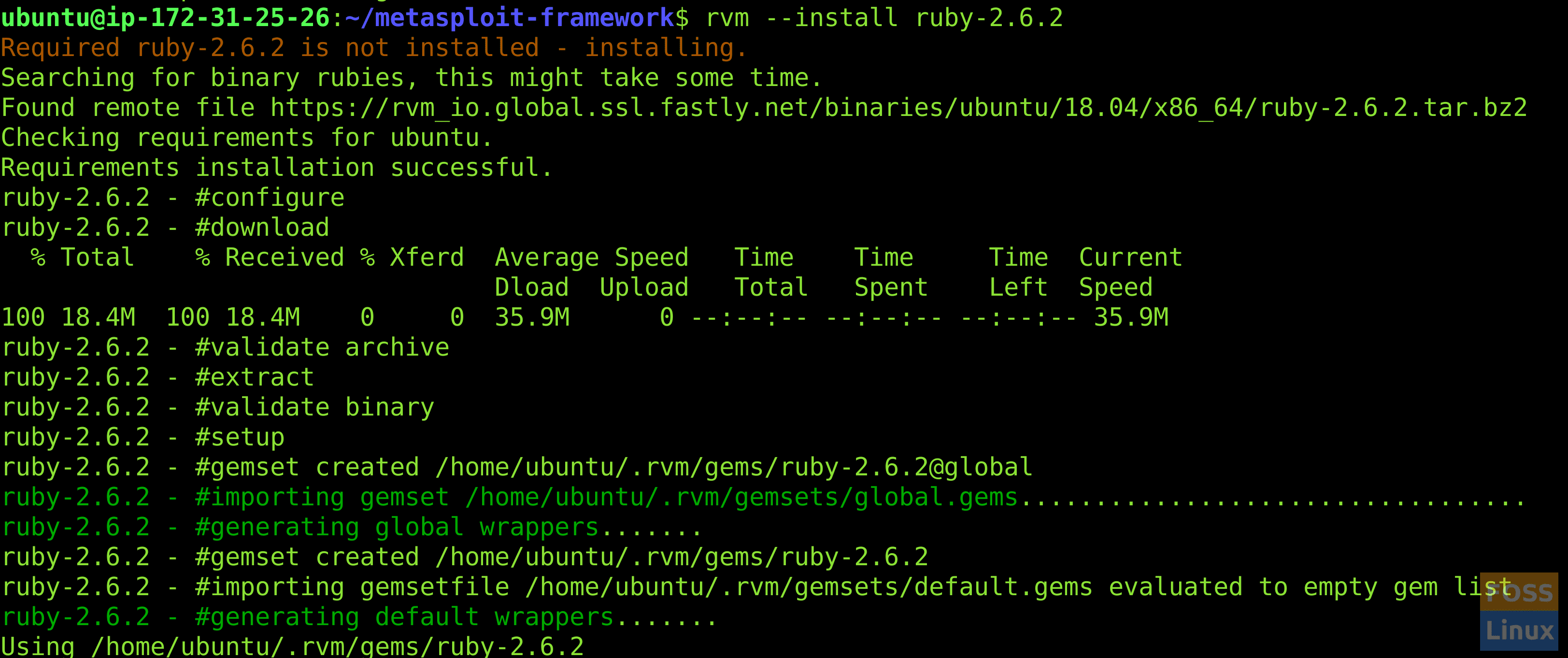Screen dimensions: 1568x658
Task: Select the 'Checking requirements for ubuntu' message
Action: [x=243, y=137]
